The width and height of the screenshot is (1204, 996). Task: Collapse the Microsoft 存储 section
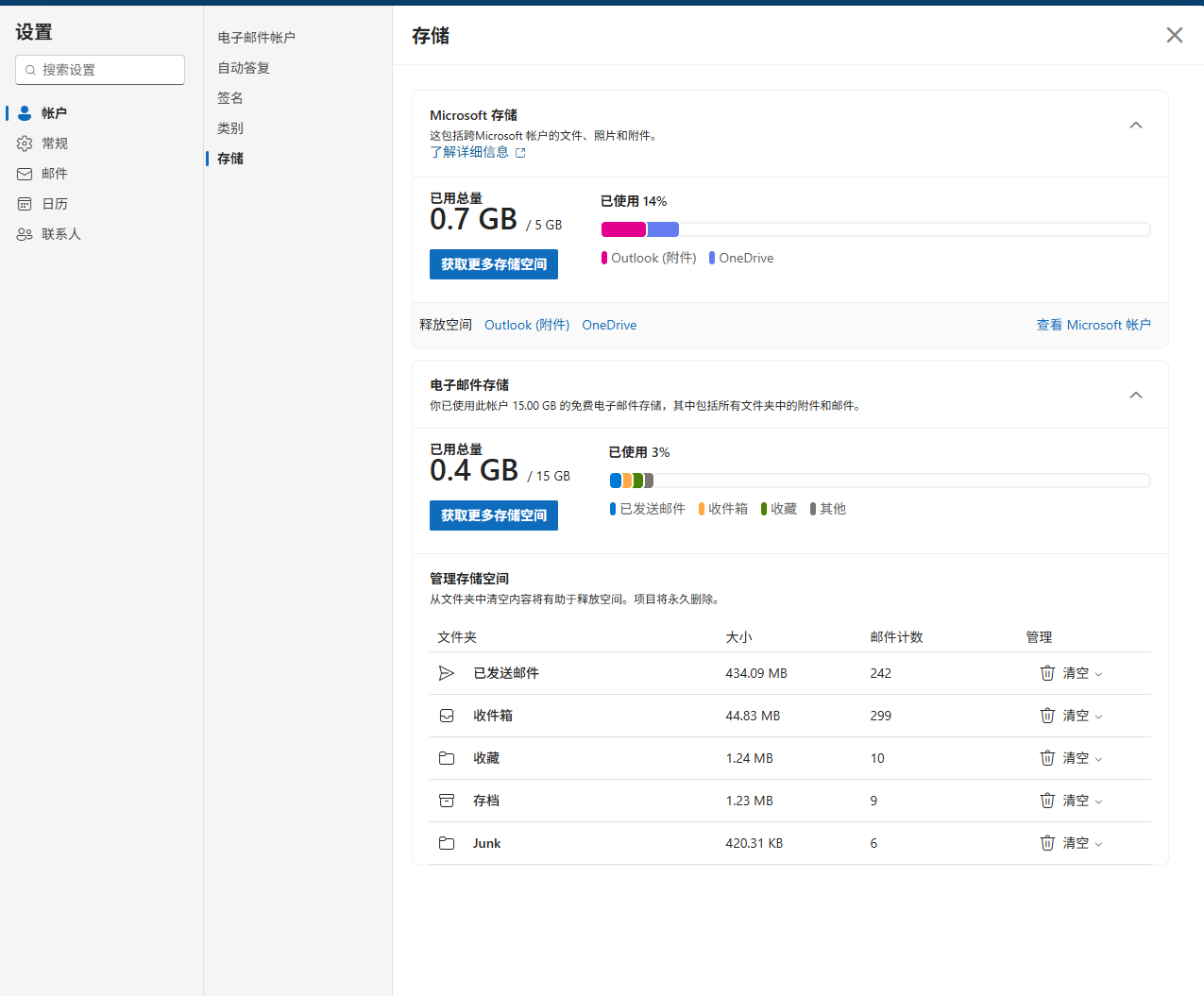[x=1136, y=125]
